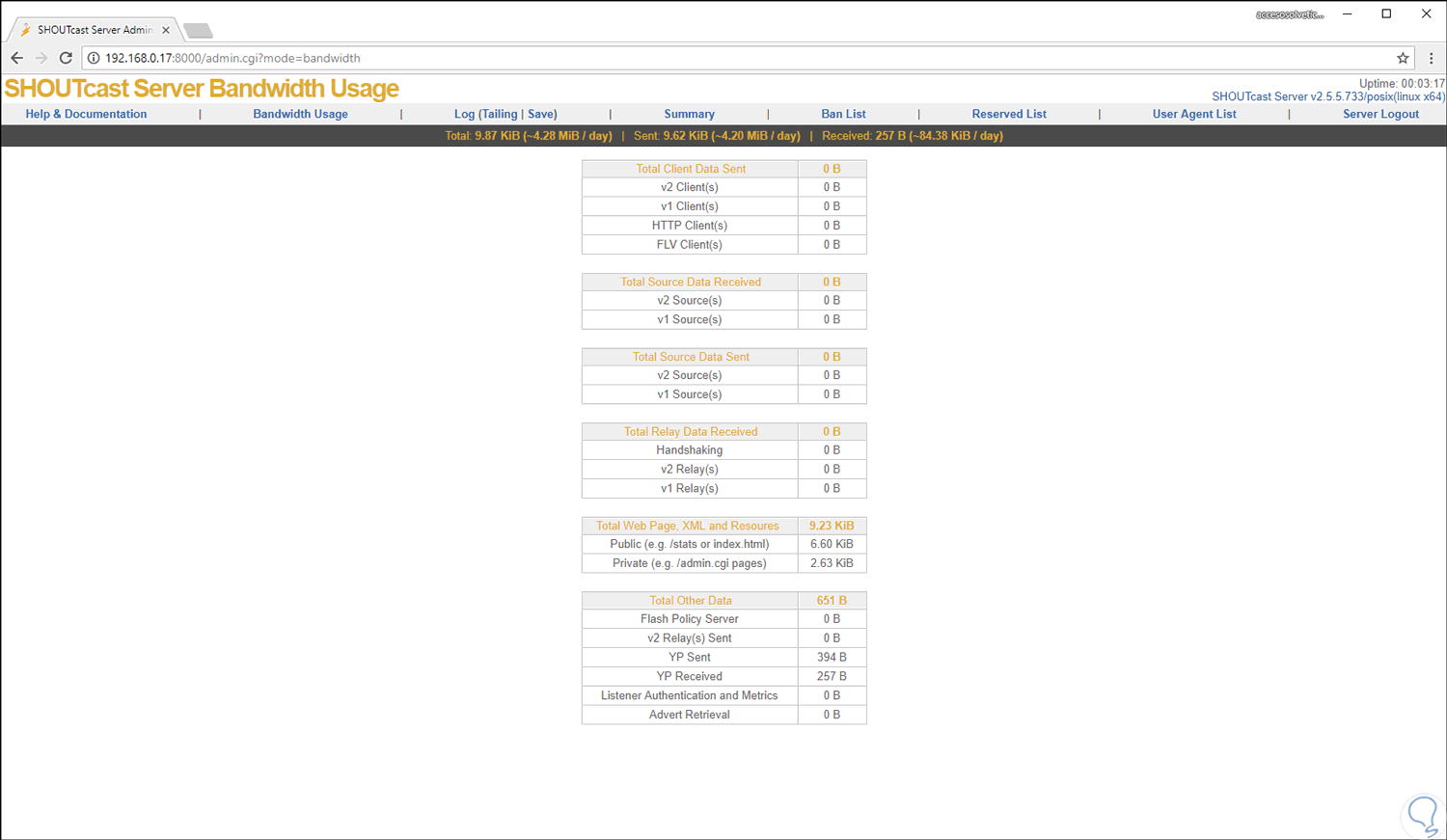Click the Flash Policy Server row label
This screenshot has width=1447, height=840.
tap(690, 619)
